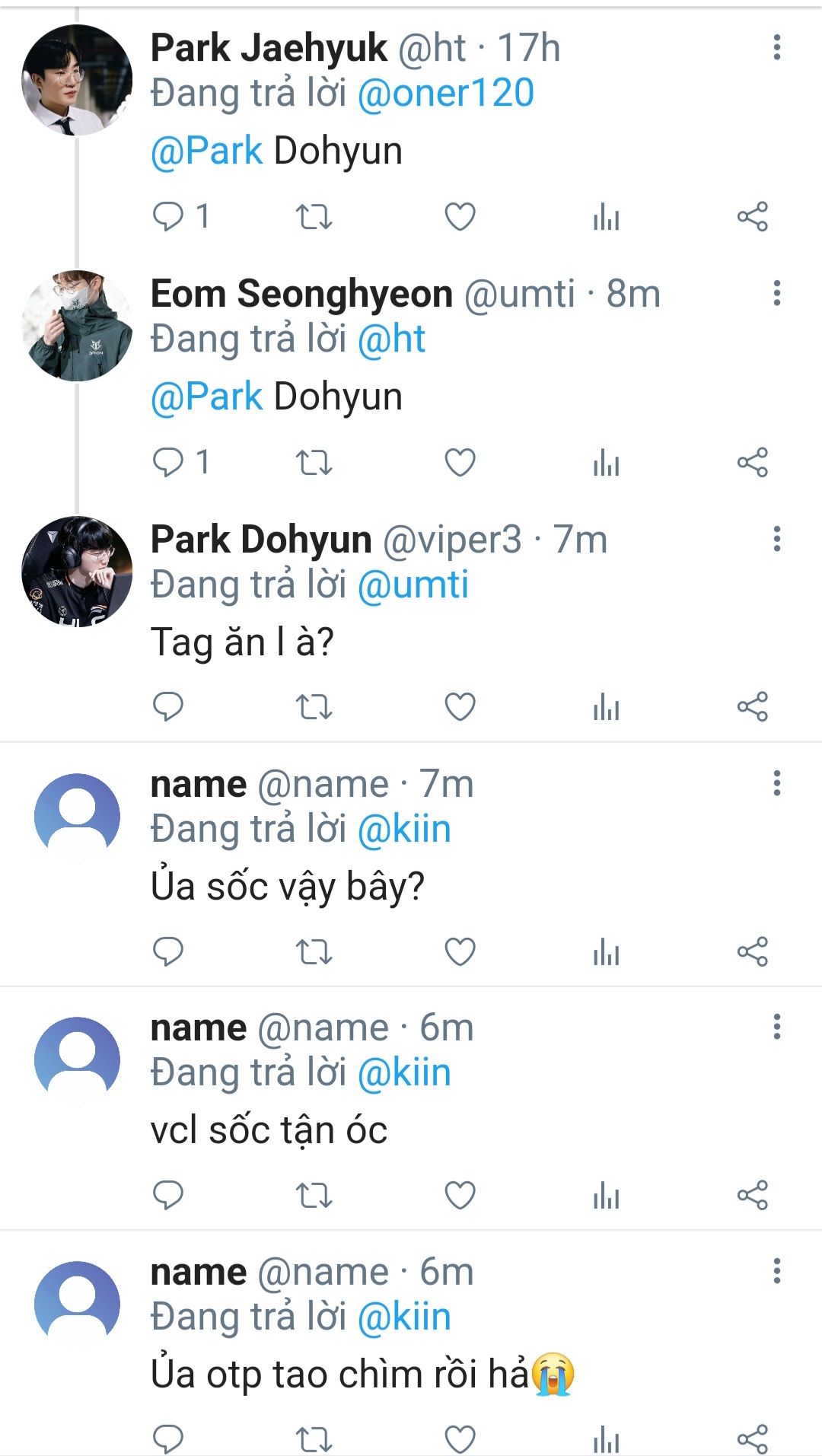Image resolution: width=822 pixels, height=1456 pixels.
Task: Like Park Jaehyuk's reply tweet
Action: coord(460,217)
